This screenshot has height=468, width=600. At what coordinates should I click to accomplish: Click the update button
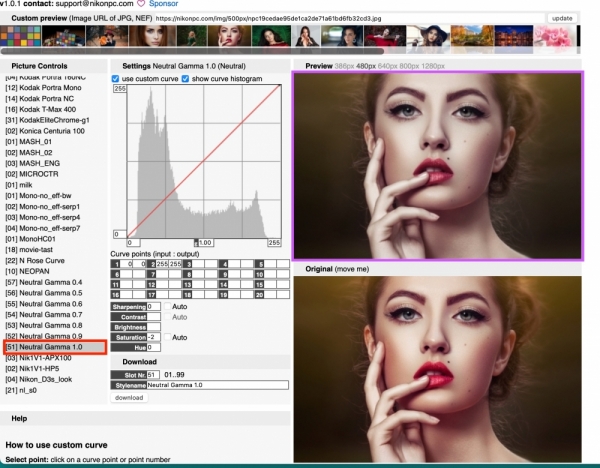[x=562, y=18]
